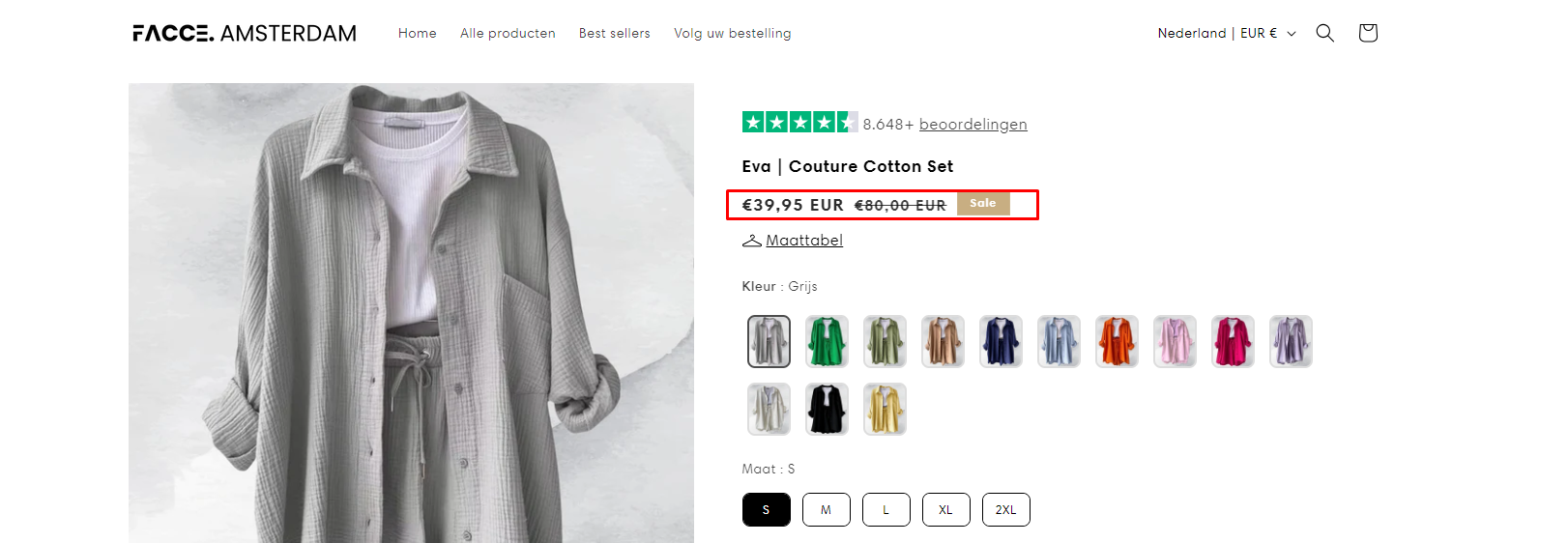
Task: Click the FACCE. AMSTERDAM logo
Action: [245, 34]
